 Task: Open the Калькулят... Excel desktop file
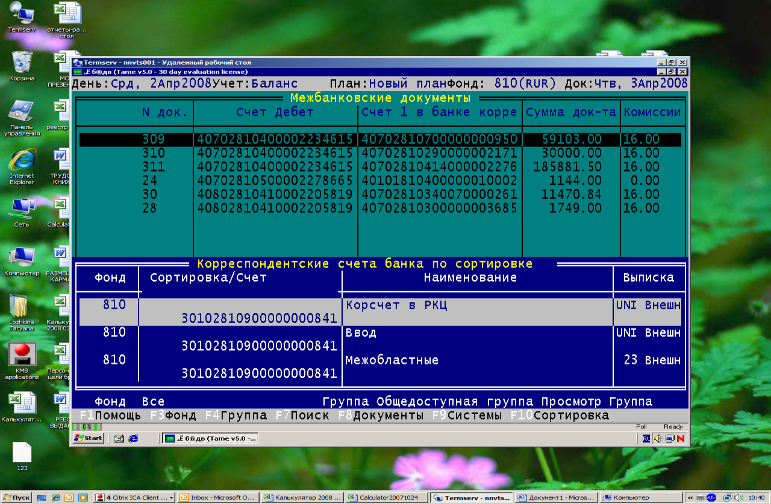point(22,407)
